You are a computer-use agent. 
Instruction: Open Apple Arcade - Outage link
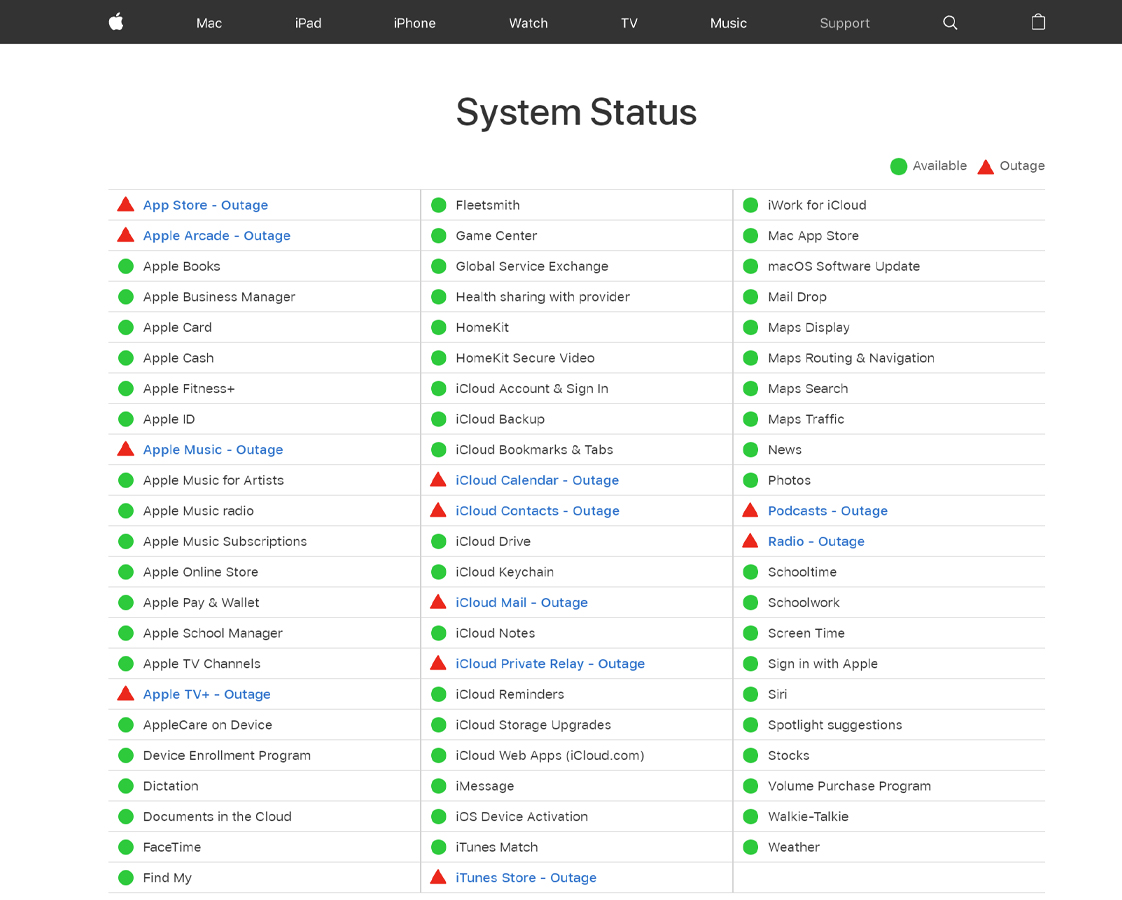pos(217,235)
